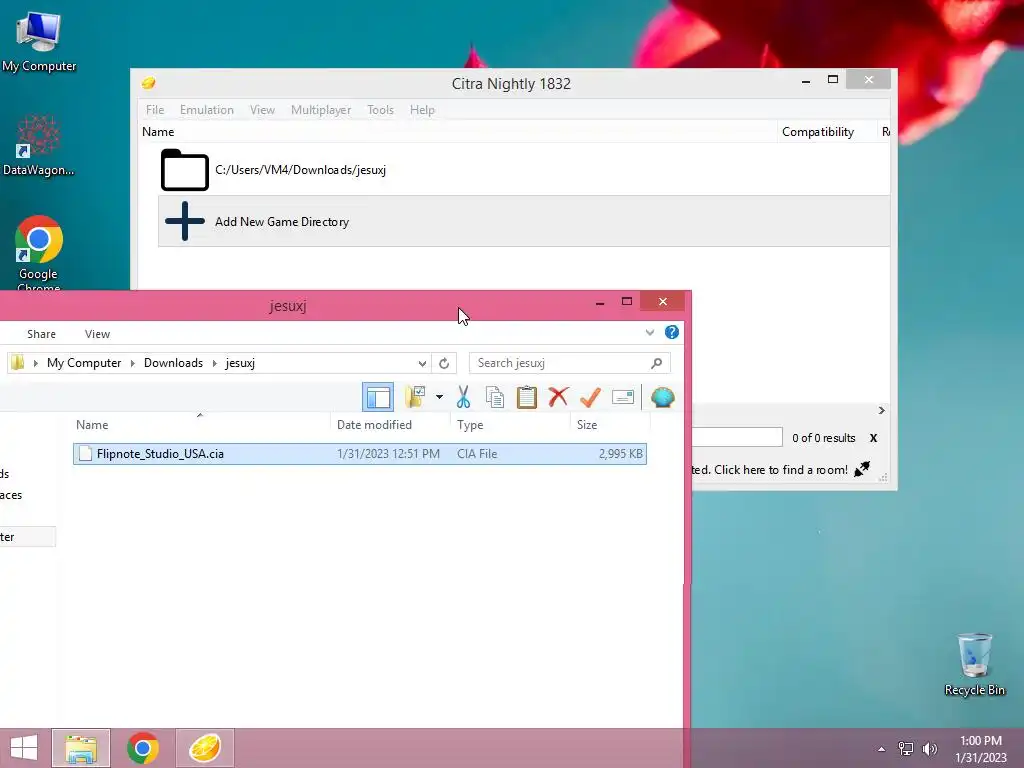The width and height of the screenshot is (1024, 768).
Task: Click Citra title bar lemon icon
Action: pos(149,83)
